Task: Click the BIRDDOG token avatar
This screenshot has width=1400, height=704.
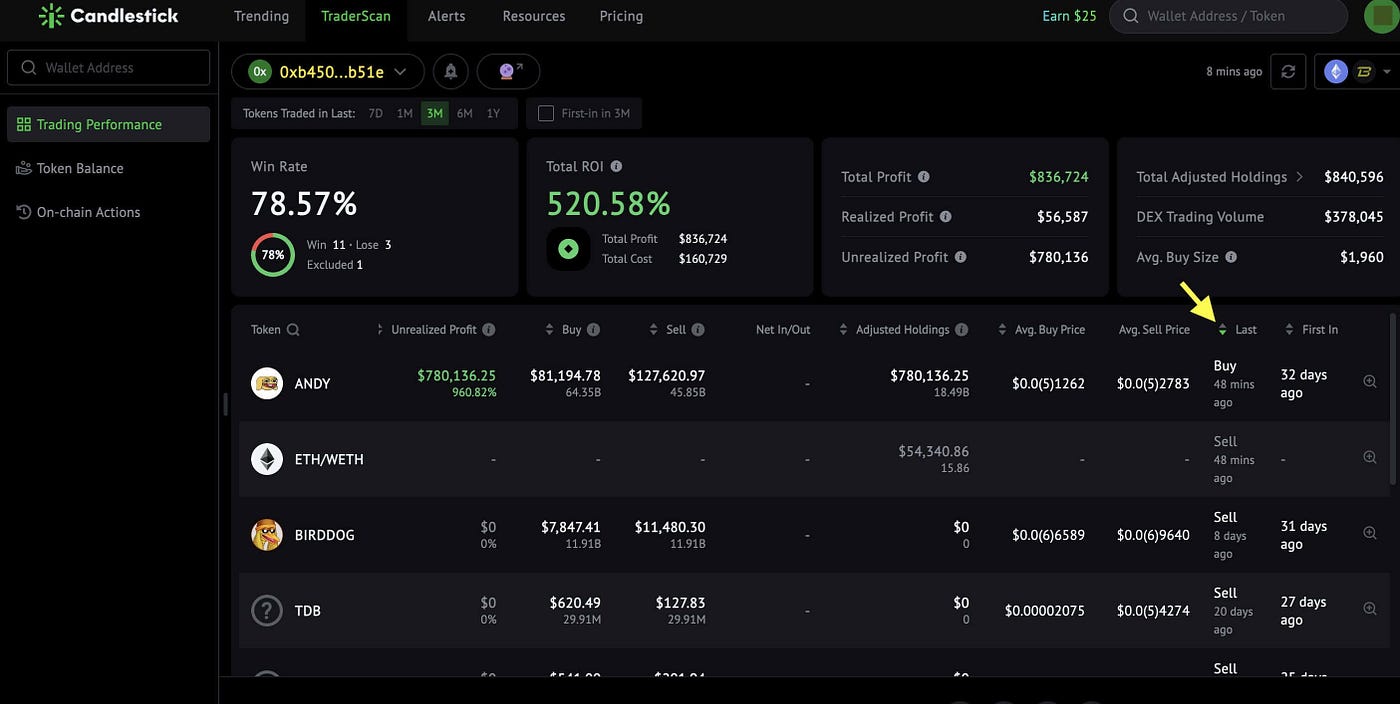Action: point(267,535)
